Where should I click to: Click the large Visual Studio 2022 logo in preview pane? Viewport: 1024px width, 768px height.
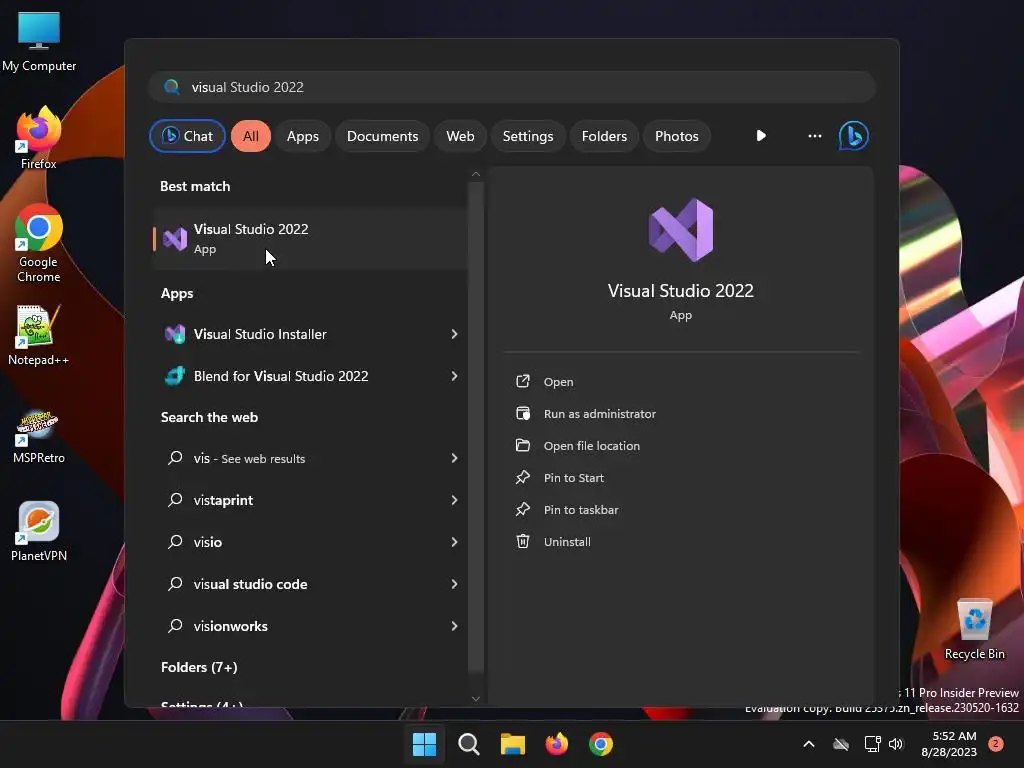[x=680, y=230]
